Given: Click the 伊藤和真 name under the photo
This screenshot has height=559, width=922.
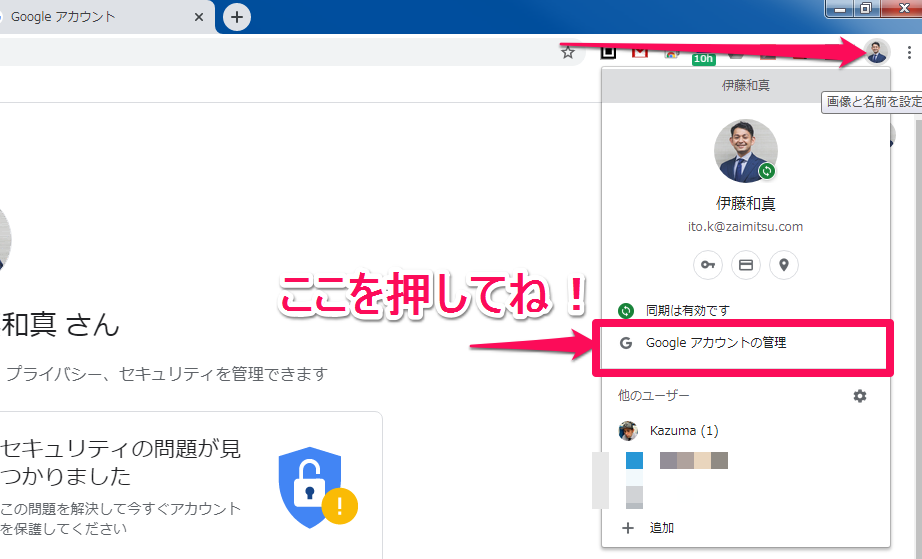Looking at the screenshot, I should click(x=746, y=203).
